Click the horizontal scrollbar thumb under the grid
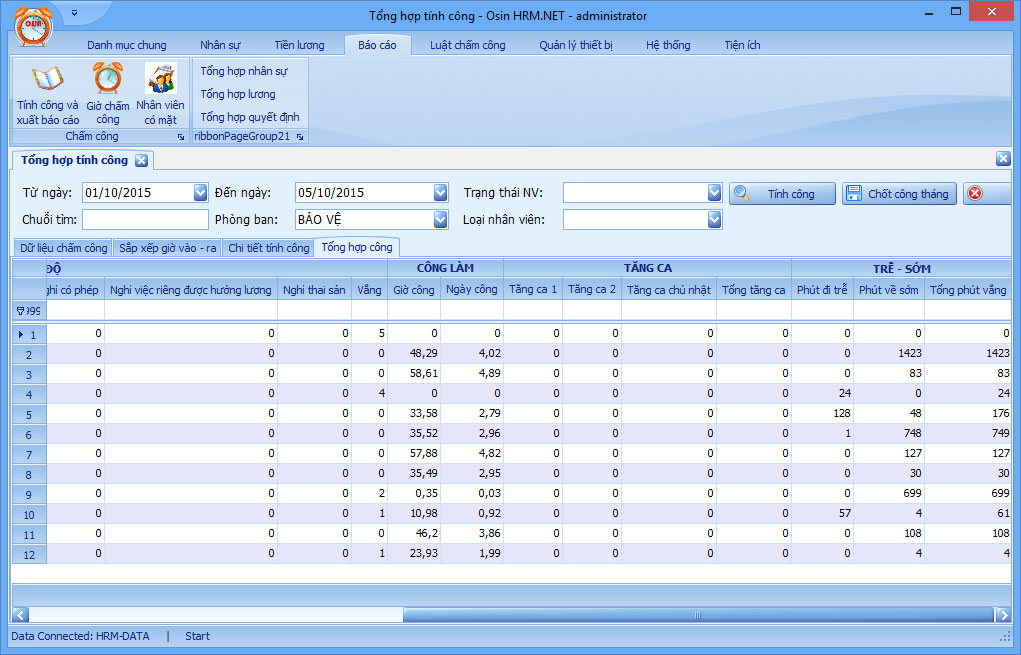The image size is (1021, 655). tap(696, 615)
